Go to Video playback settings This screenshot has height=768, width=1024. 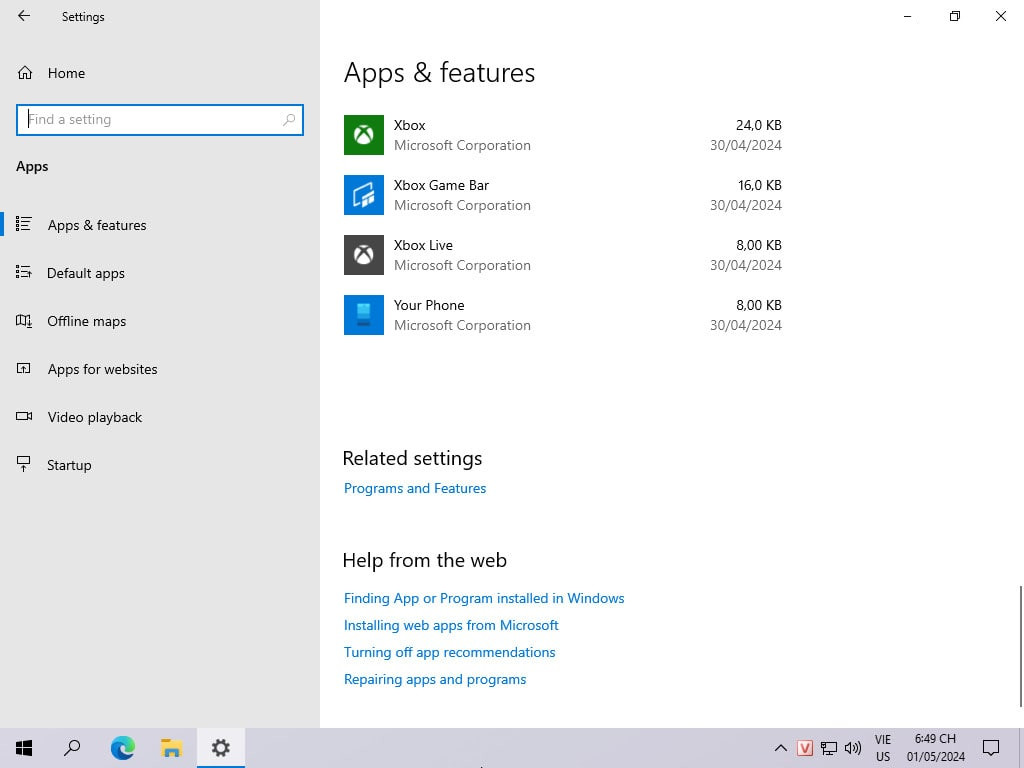[x=95, y=417]
